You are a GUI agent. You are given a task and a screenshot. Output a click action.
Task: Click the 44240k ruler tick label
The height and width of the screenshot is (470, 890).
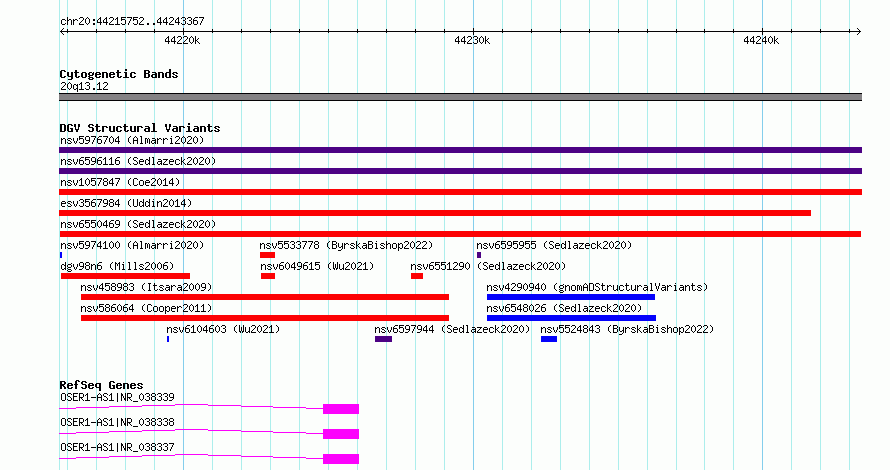[761, 40]
